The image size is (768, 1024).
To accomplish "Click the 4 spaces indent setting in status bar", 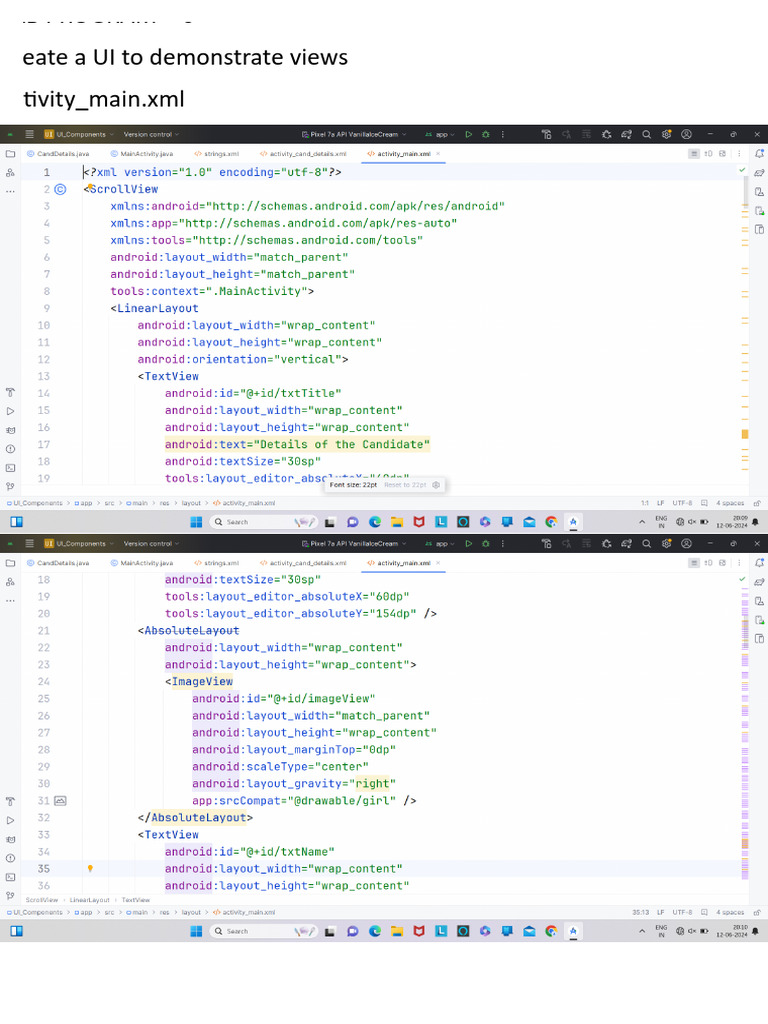I will 730,503.
